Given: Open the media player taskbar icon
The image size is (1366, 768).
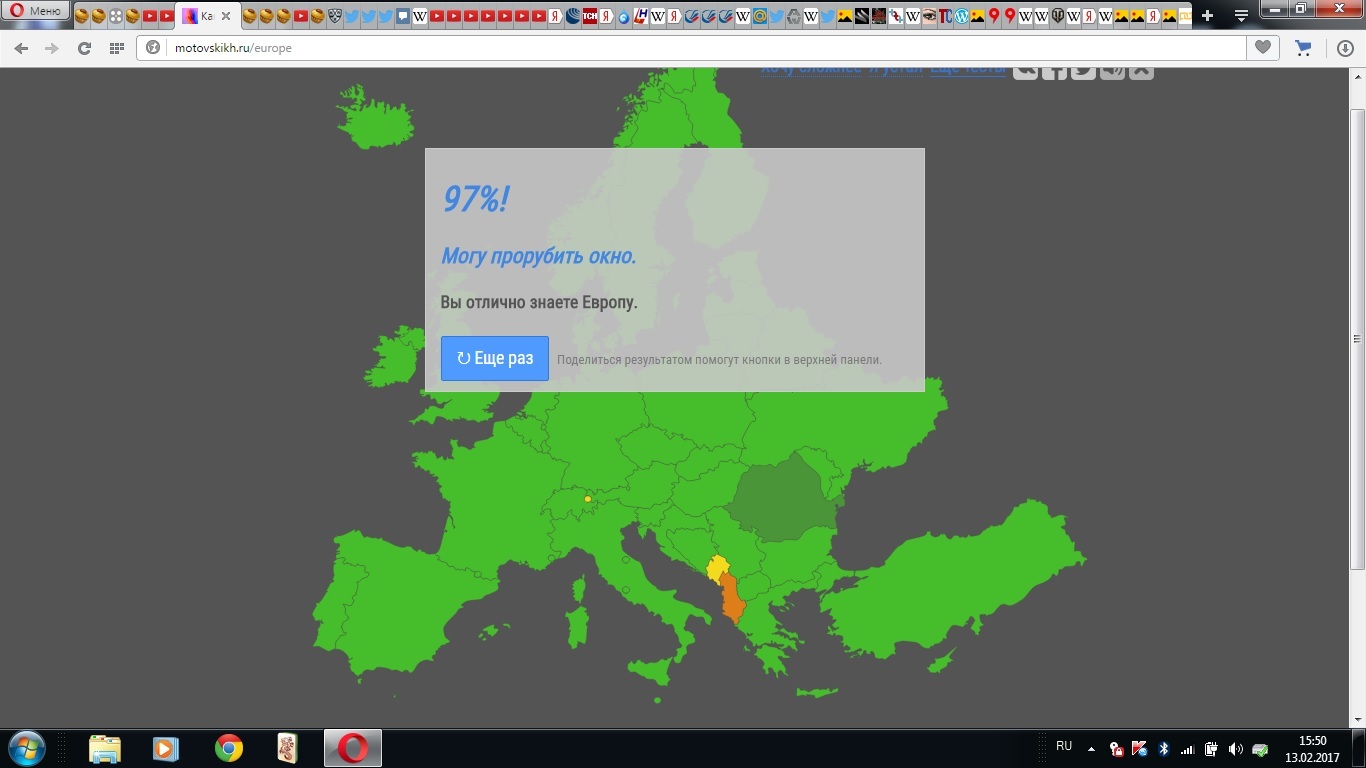Looking at the screenshot, I should [166, 748].
